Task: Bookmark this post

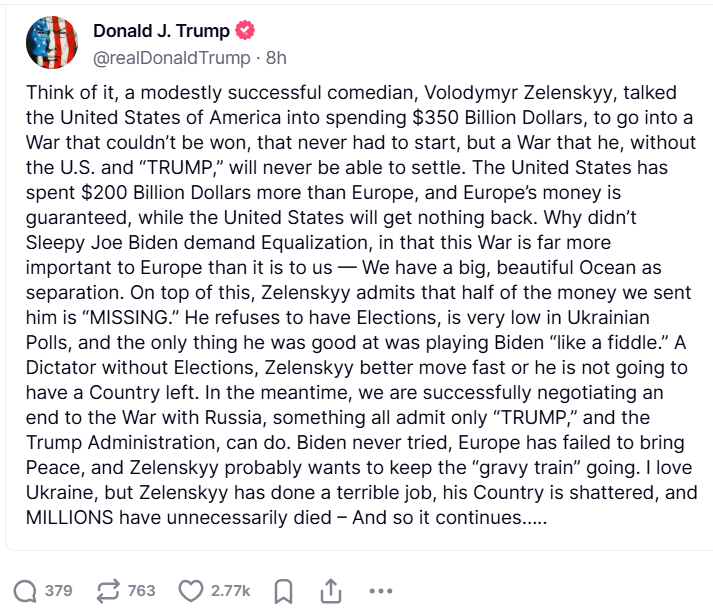Action: [x=283, y=591]
